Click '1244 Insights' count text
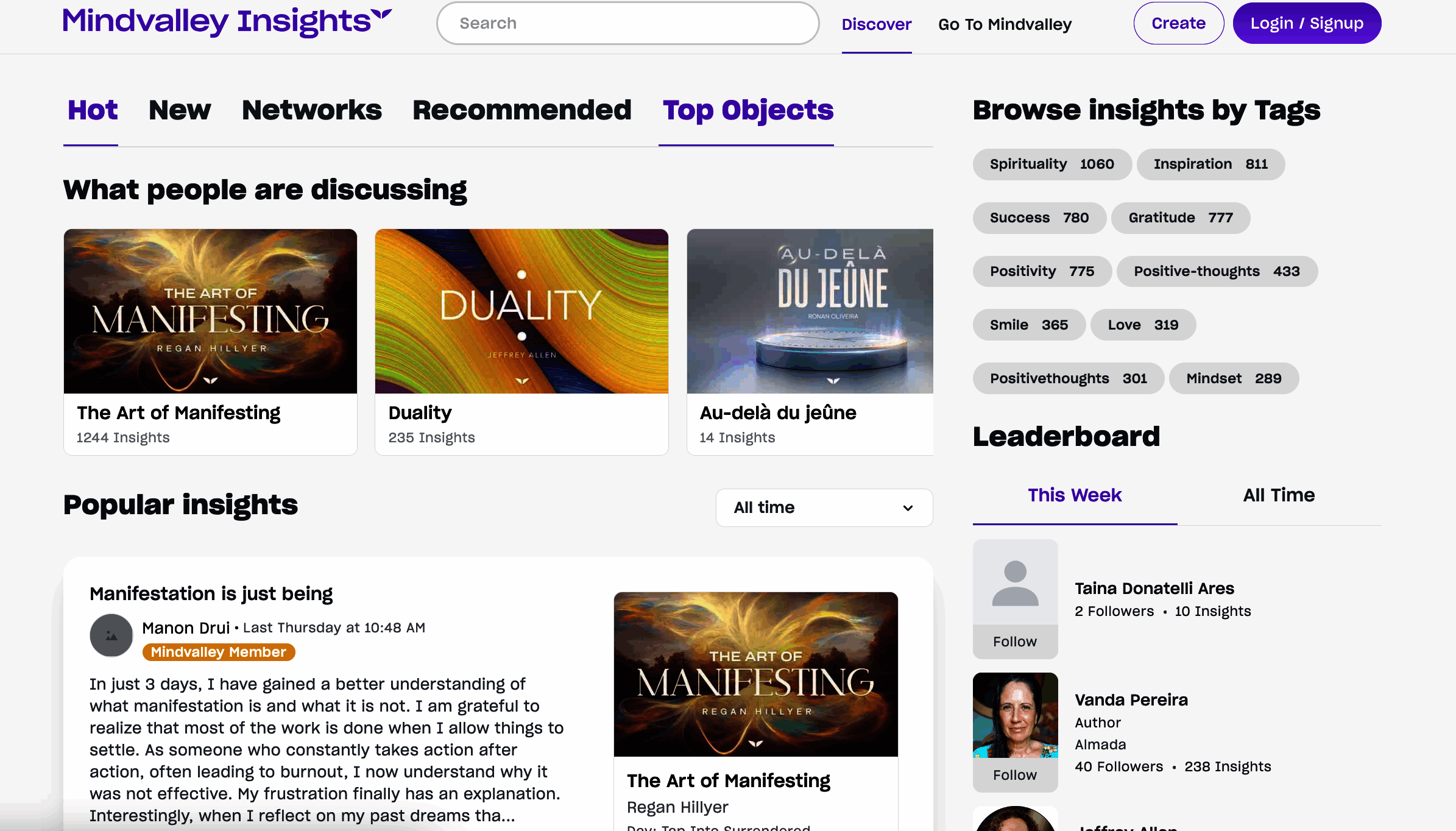This screenshot has height=831, width=1456. [123, 438]
